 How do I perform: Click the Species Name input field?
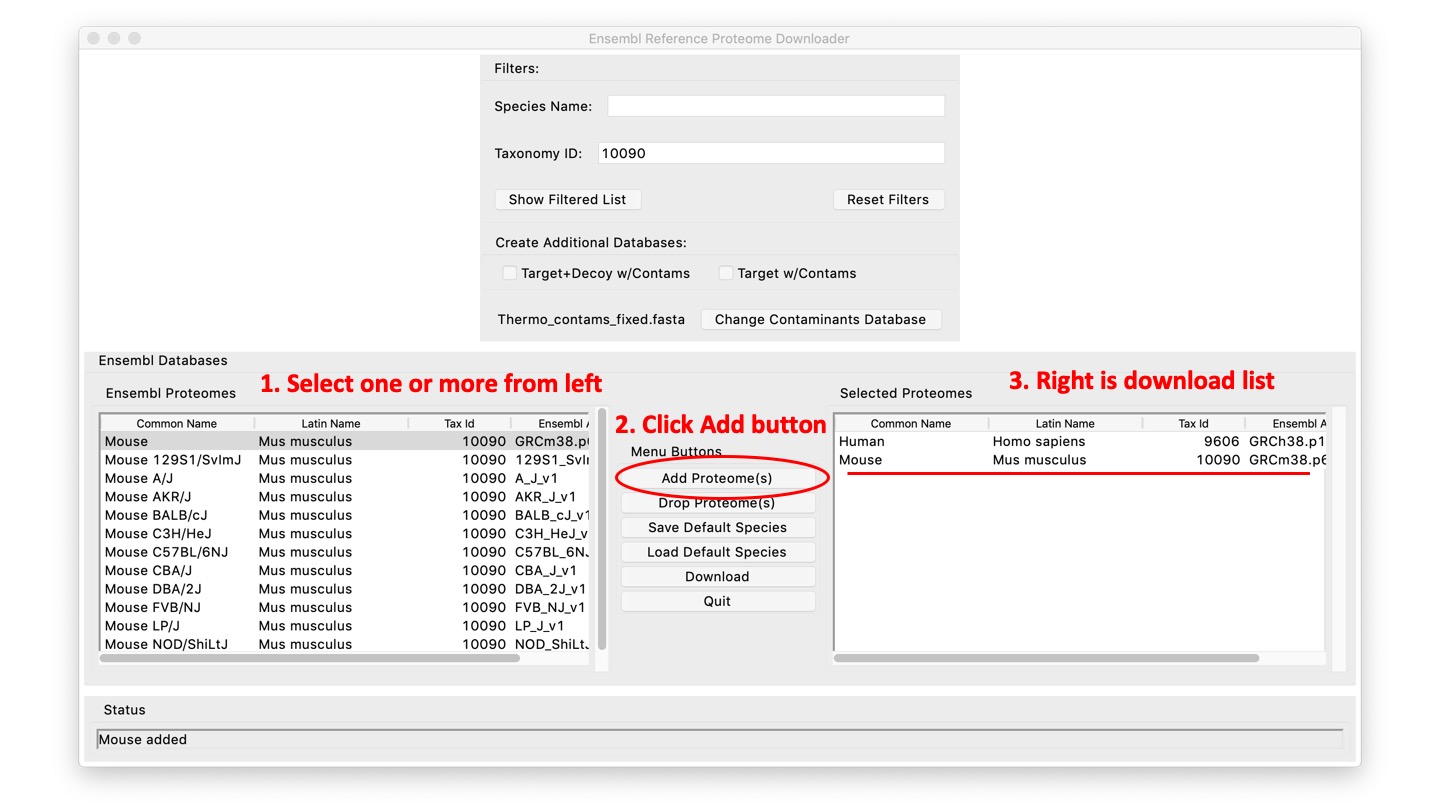click(x=775, y=106)
